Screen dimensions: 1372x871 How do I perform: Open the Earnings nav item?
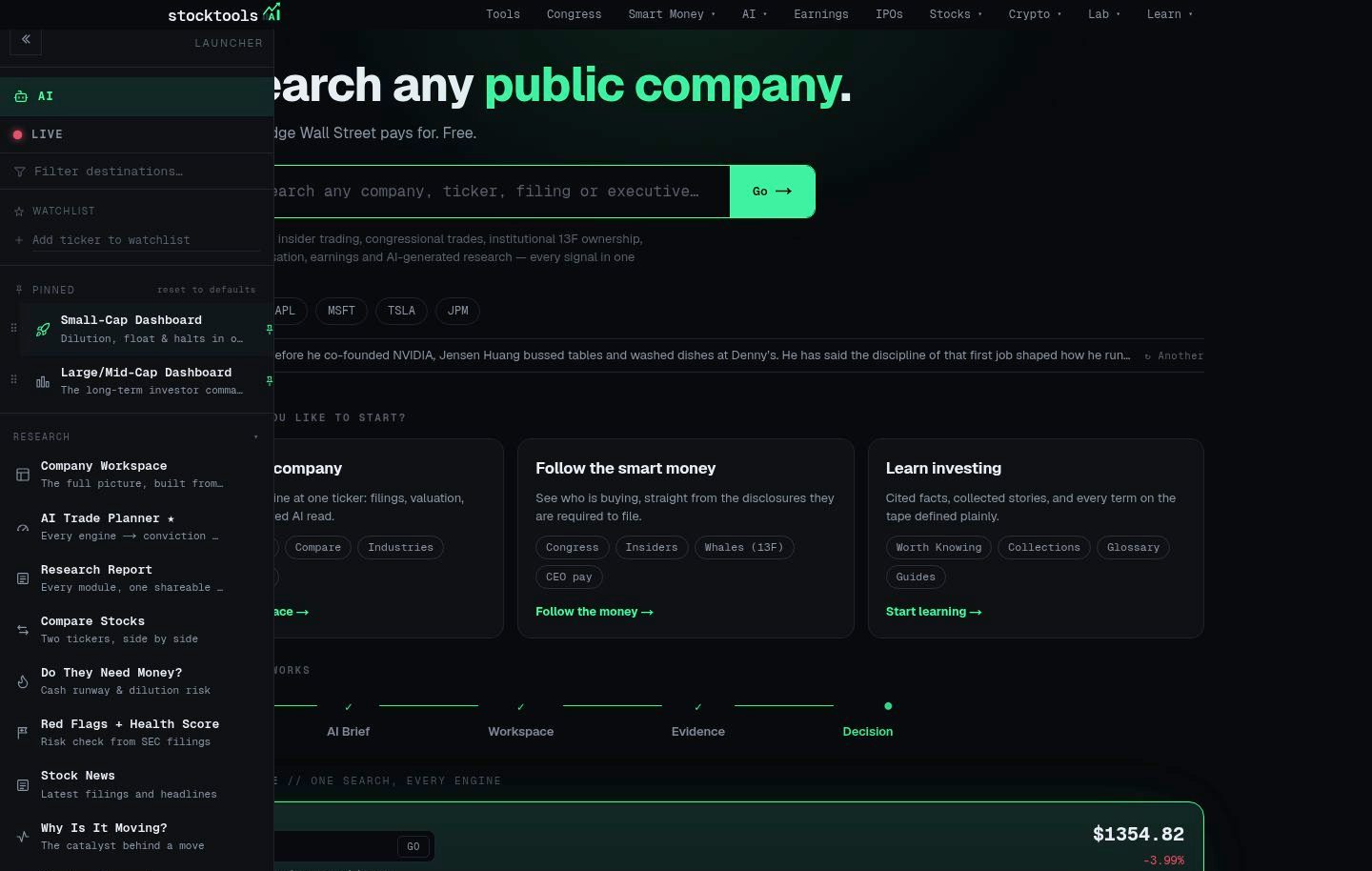[x=821, y=14]
